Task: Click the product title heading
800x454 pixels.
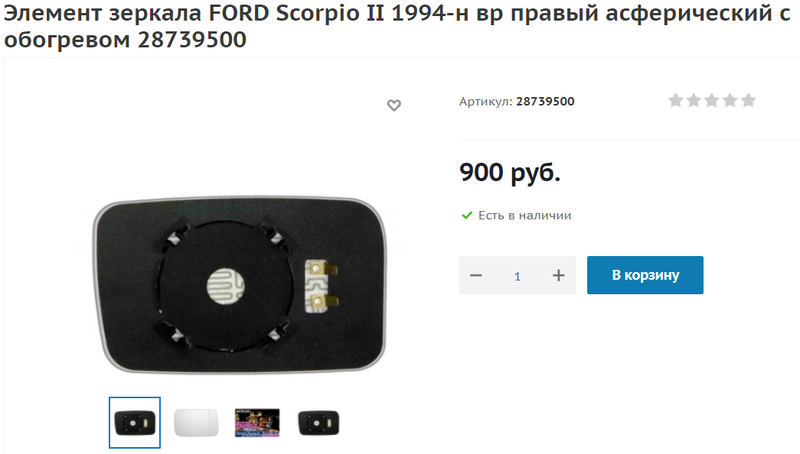Action: click(397, 26)
